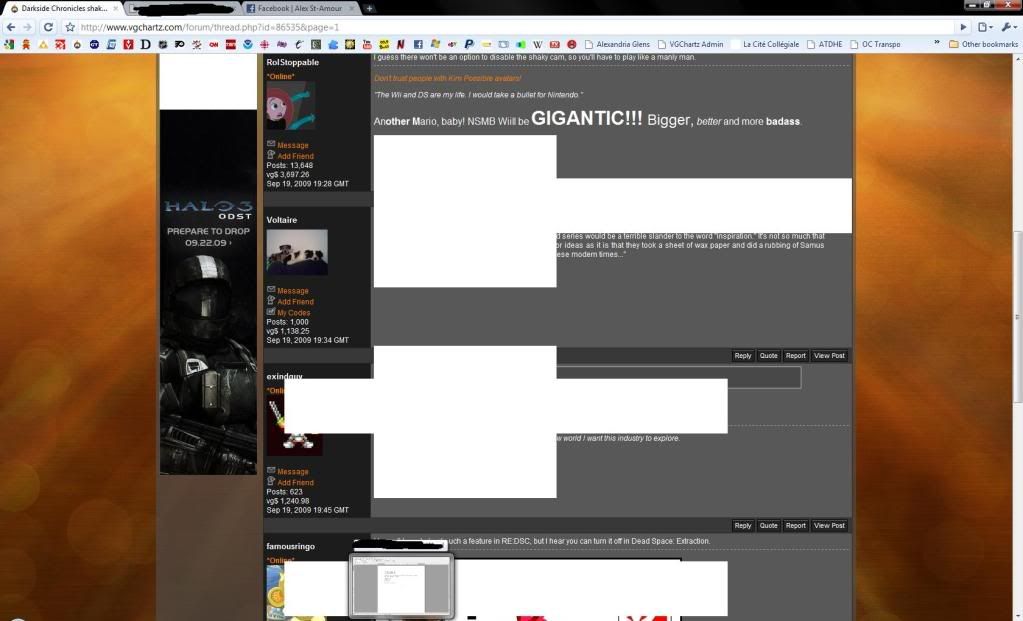Open the YouTube bookmark icon
This screenshot has width=1023, height=621.
pos(367,44)
